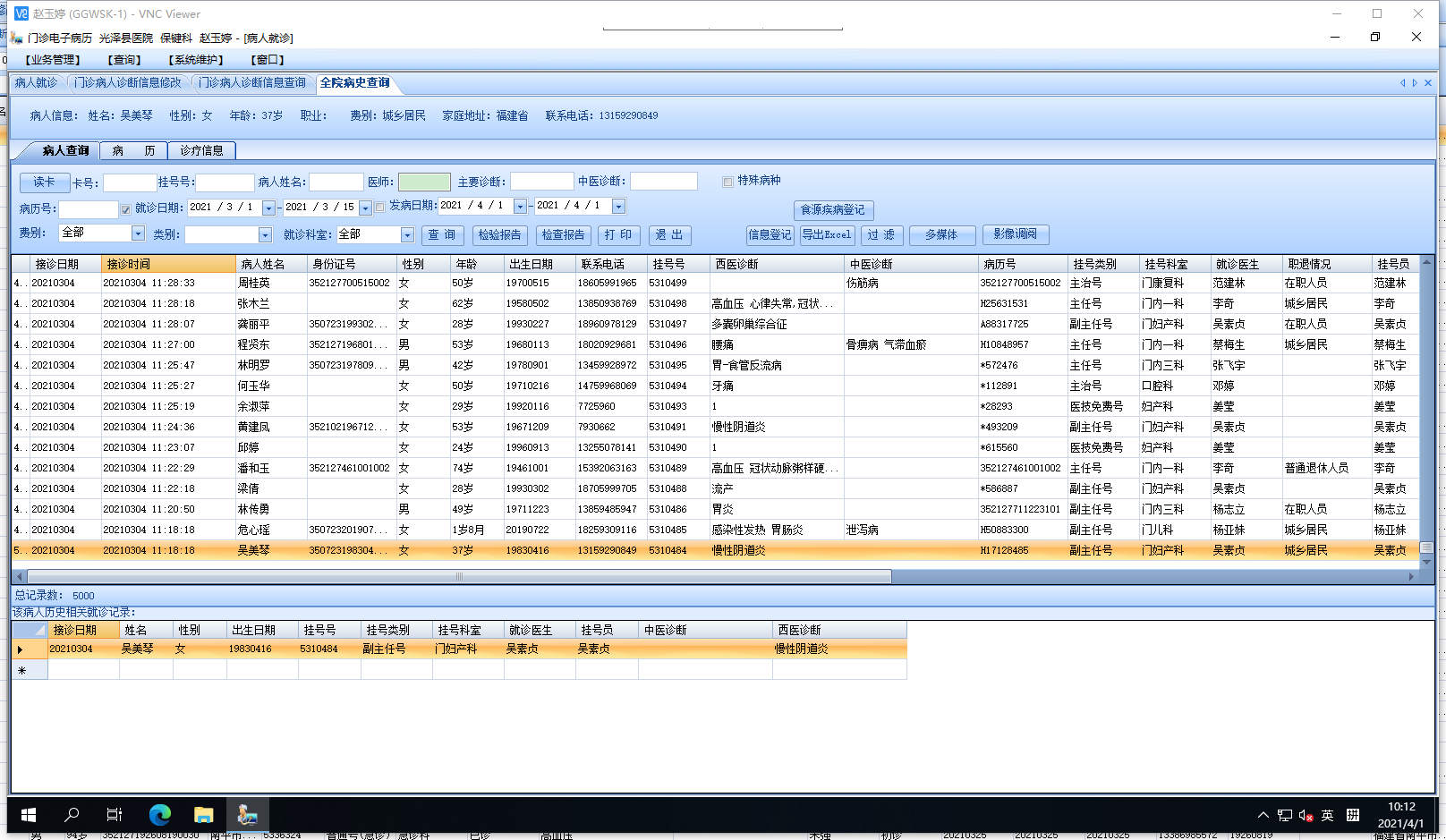Focus the 主要诊断 input field

pos(541,182)
